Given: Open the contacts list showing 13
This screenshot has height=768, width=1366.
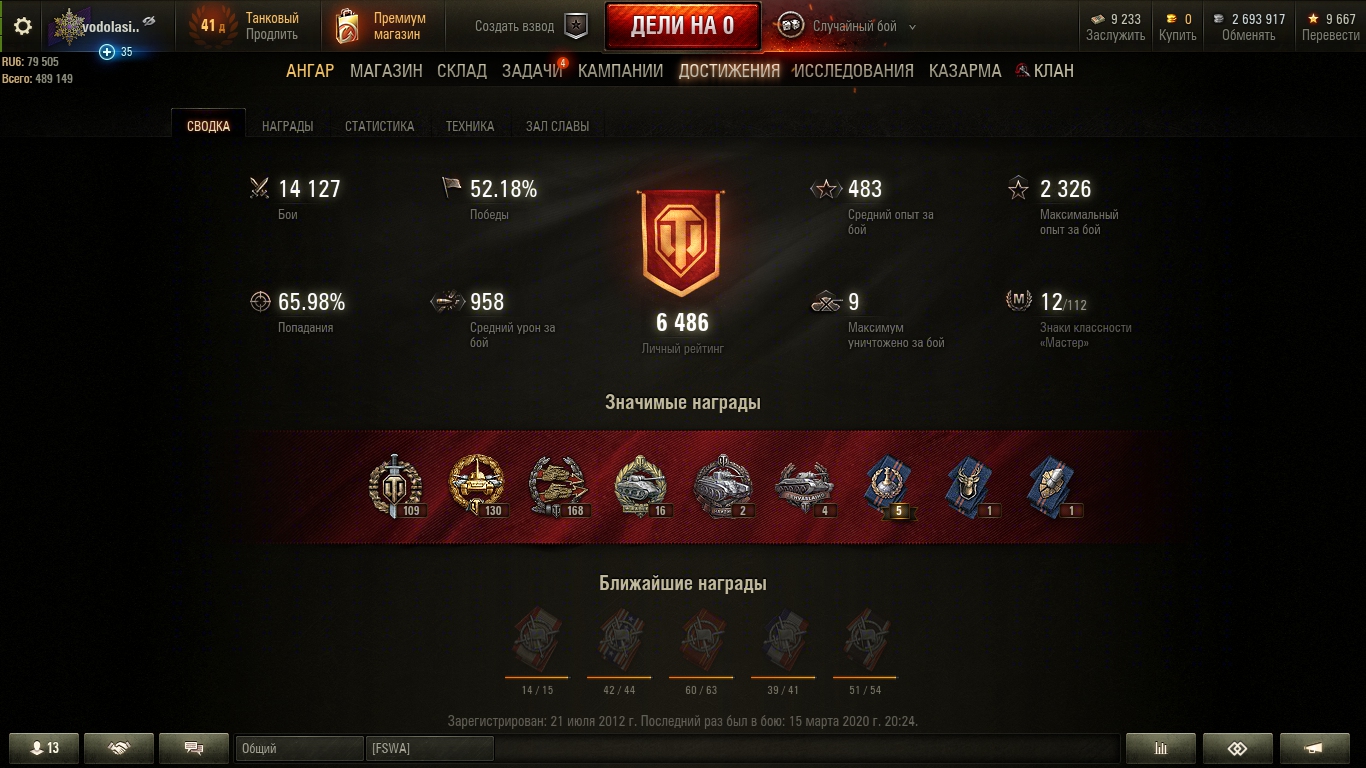Looking at the screenshot, I should pos(44,748).
